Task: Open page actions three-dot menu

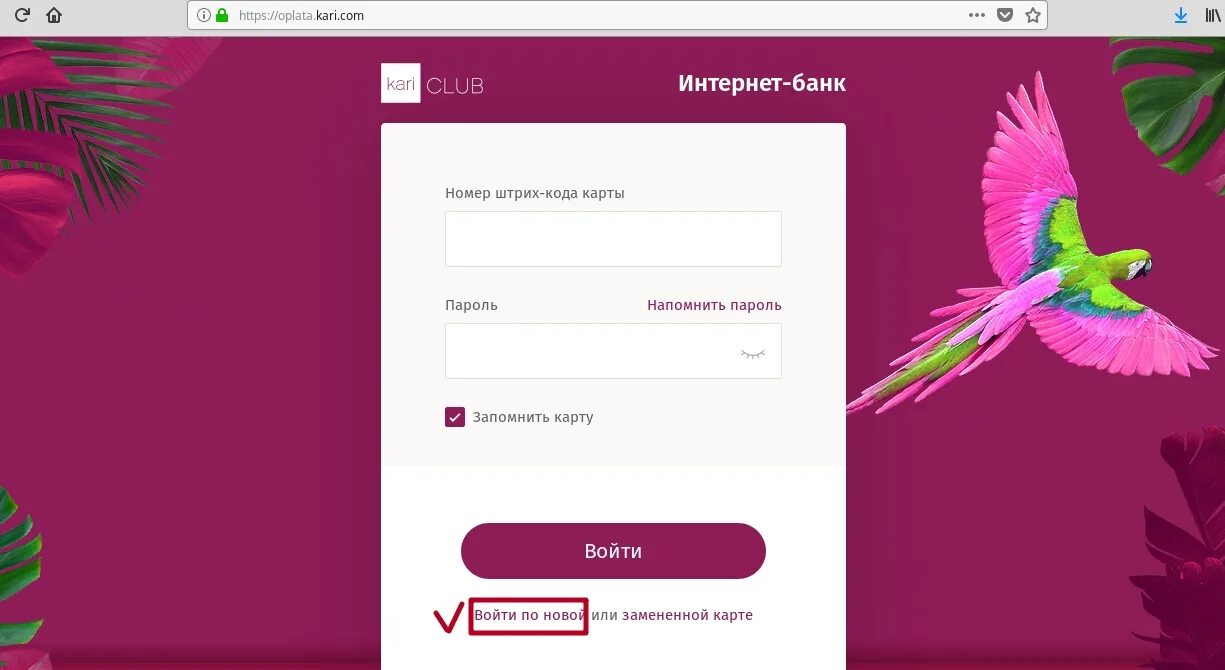Action: (x=977, y=15)
